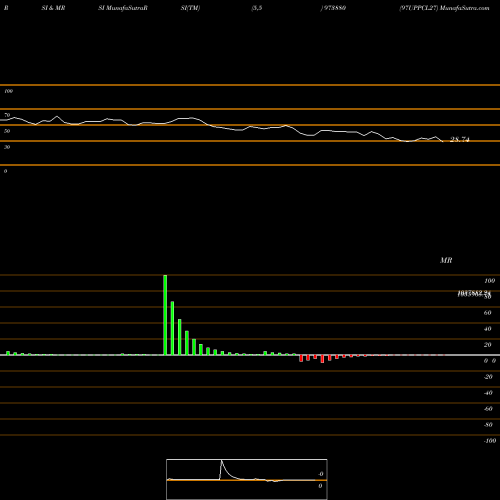500x500 pixels.
Task: Click the MR axis label -100
Action: [490, 441]
